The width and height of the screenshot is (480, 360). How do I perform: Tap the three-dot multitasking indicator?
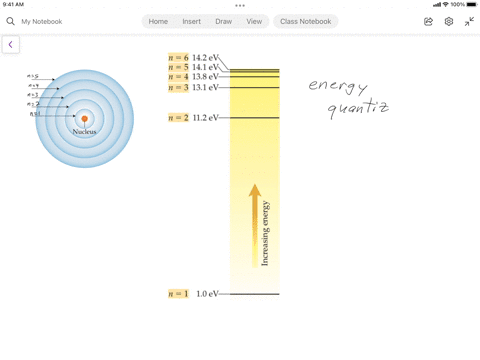(x=240, y=5)
